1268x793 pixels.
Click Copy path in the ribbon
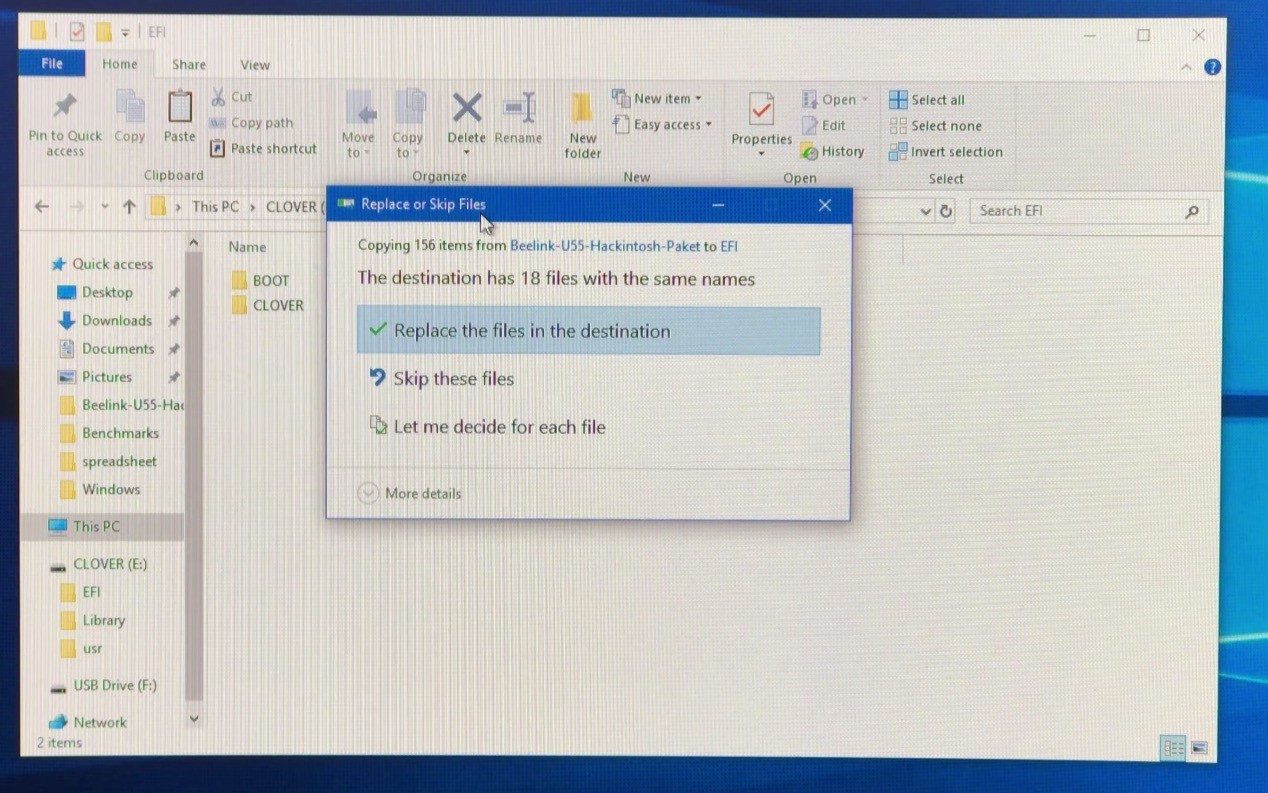click(x=251, y=123)
